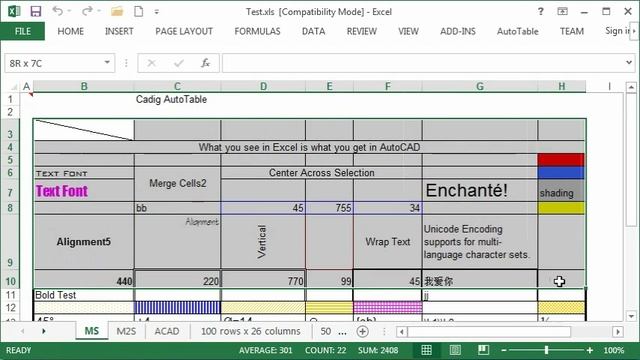Switch to Page Break Preview icon
The image size is (640, 360).
[483, 350]
